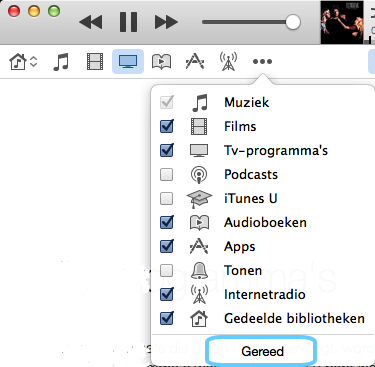Viewport: 375px width, 367px height.
Task: Skip to next track with fast-forward button
Action: pyautogui.click(x=166, y=22)
